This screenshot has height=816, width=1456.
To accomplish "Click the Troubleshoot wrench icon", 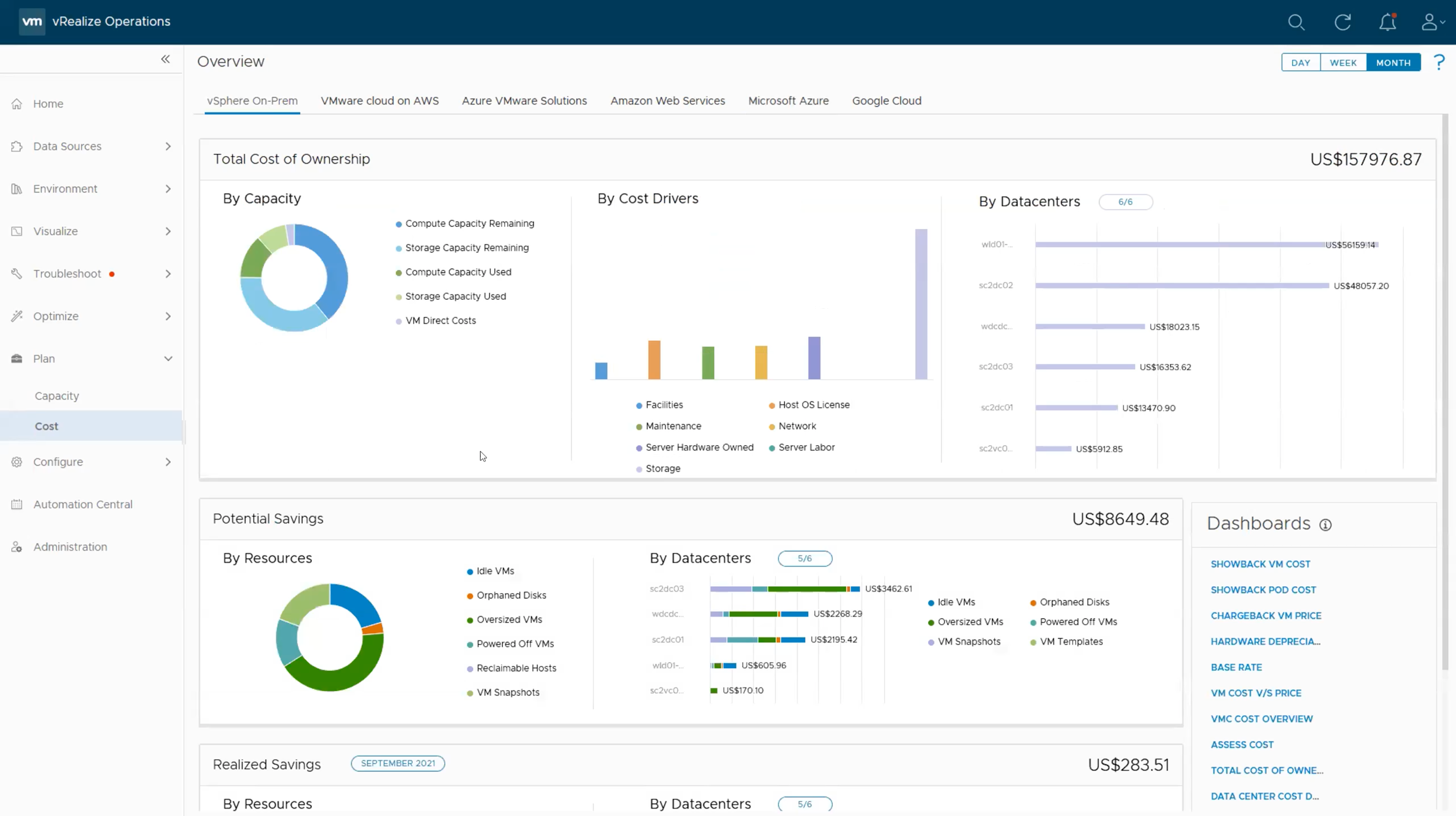I will [x=17, y=274].
